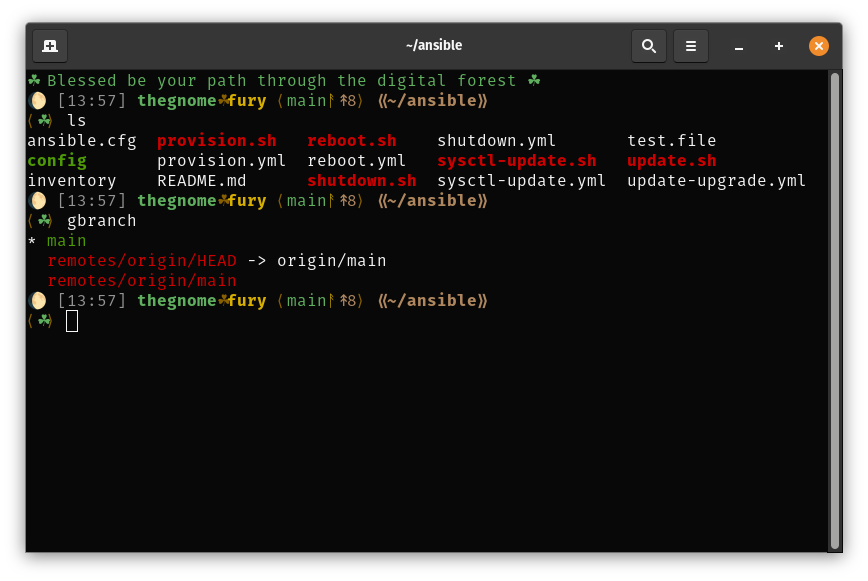Image resolution: width=868 pixels, height=581 pixels.
Task: Click the red sysctl-update.sh entry
Action: [516, 160]
